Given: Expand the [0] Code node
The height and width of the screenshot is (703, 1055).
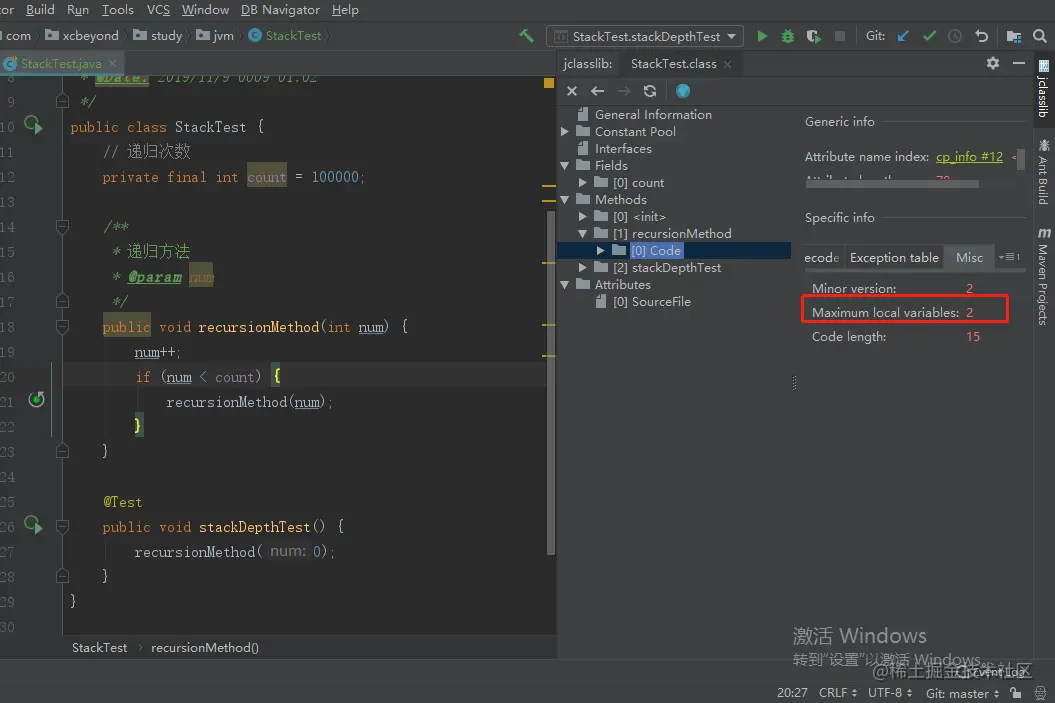Looking at the screenshot, I should click(x=600, y=250).
